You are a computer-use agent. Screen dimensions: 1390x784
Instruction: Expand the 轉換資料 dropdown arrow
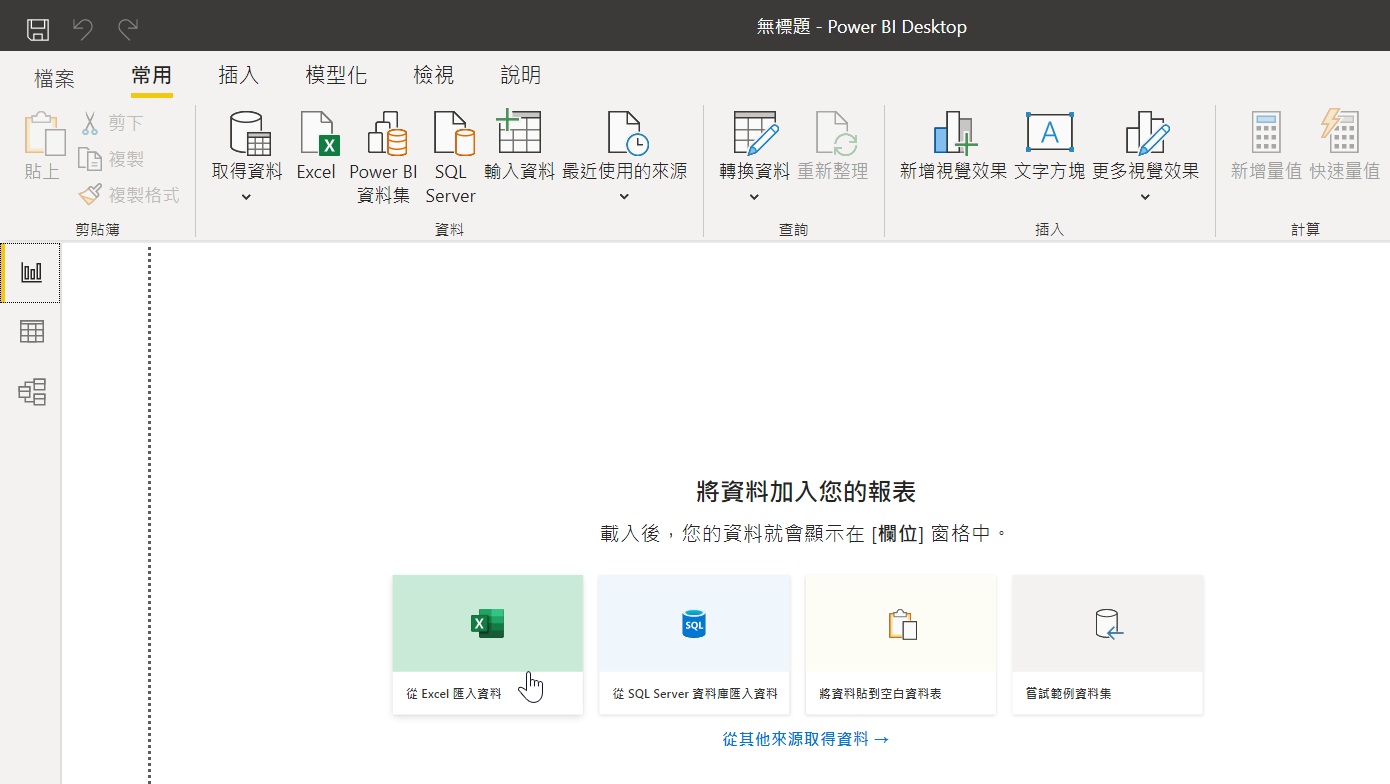click(755, 197)
